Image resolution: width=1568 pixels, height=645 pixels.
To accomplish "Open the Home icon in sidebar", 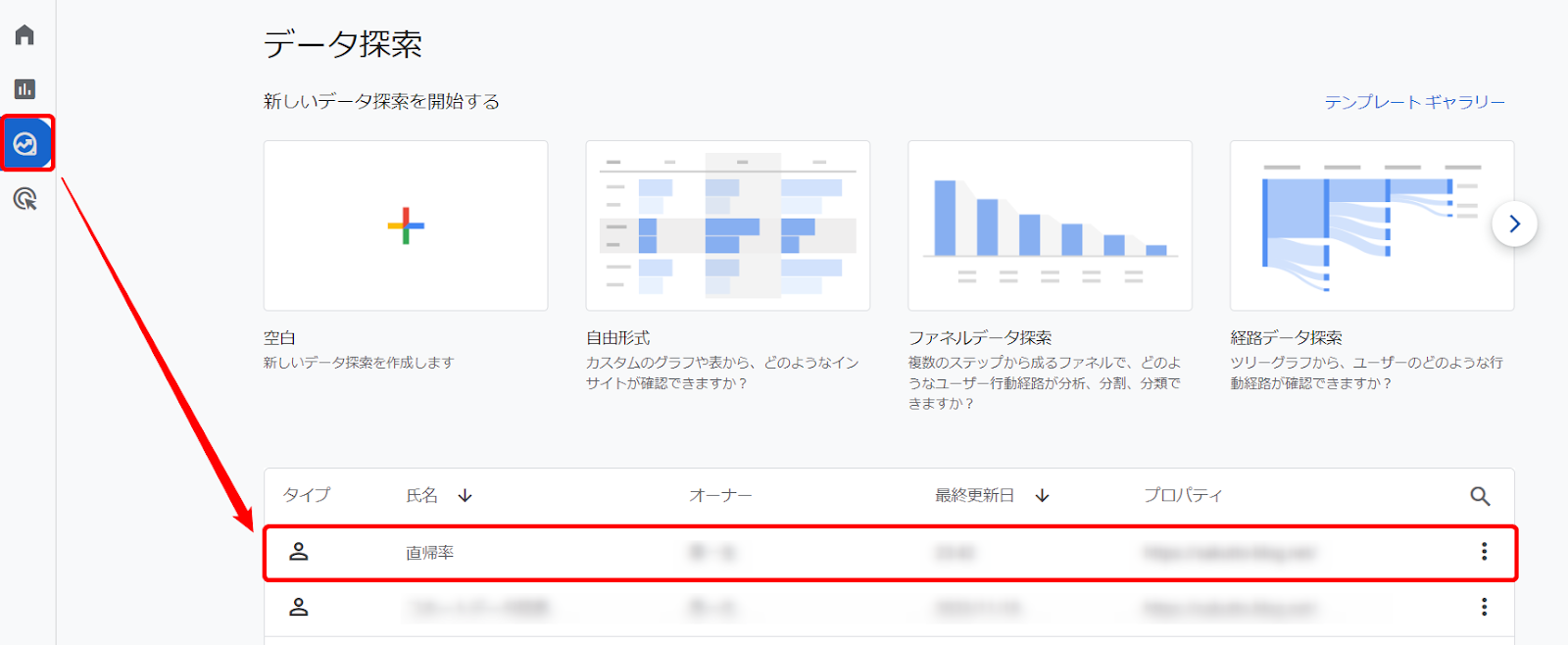I will click(25, 35).
